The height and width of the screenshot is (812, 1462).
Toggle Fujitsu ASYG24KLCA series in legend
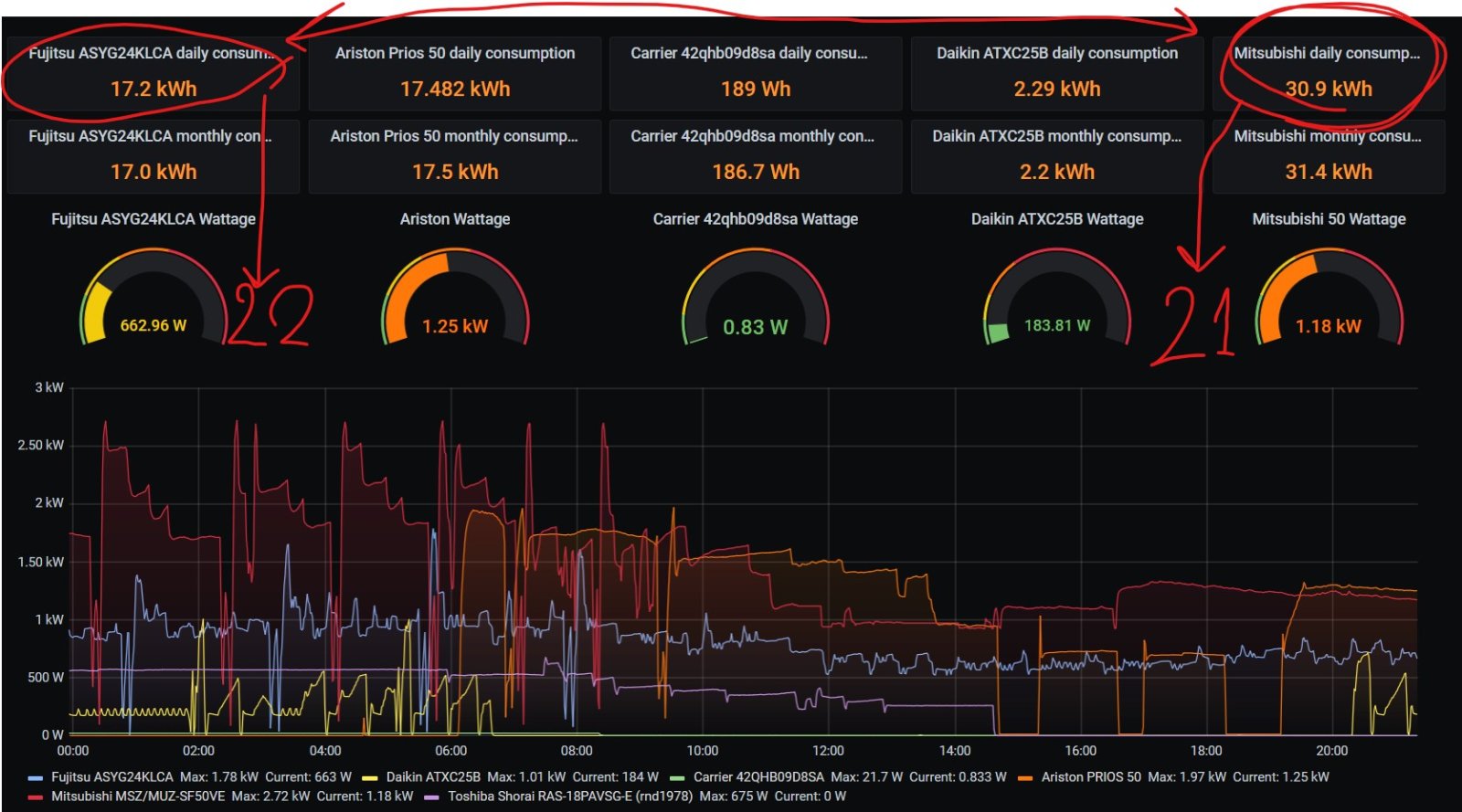click(111, 777)
